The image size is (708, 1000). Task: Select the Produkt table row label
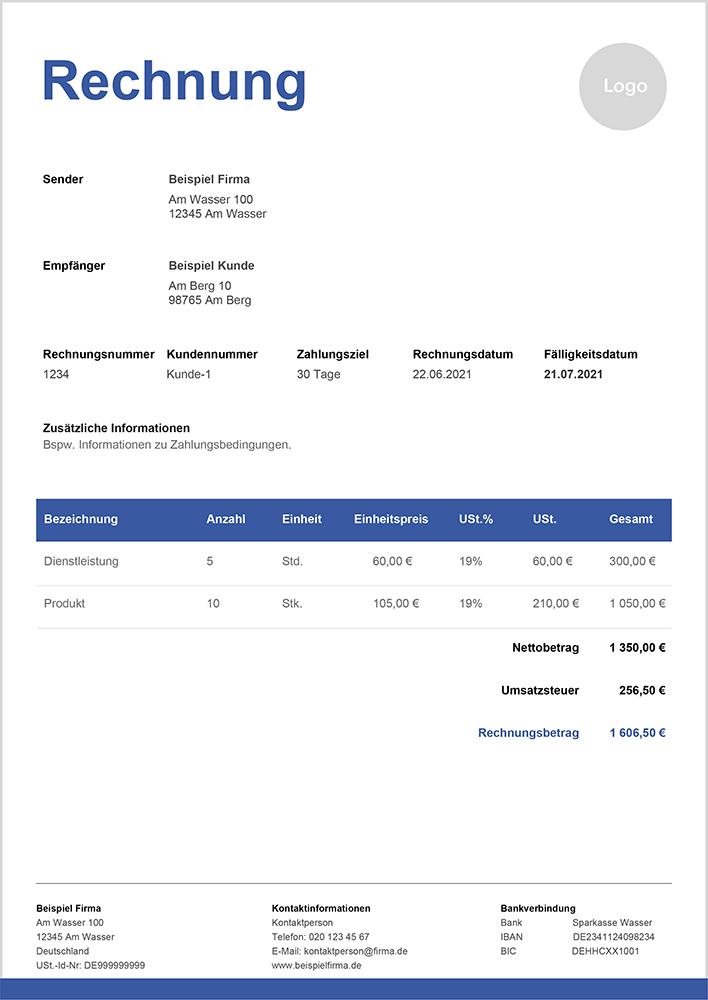coord(65,604)
